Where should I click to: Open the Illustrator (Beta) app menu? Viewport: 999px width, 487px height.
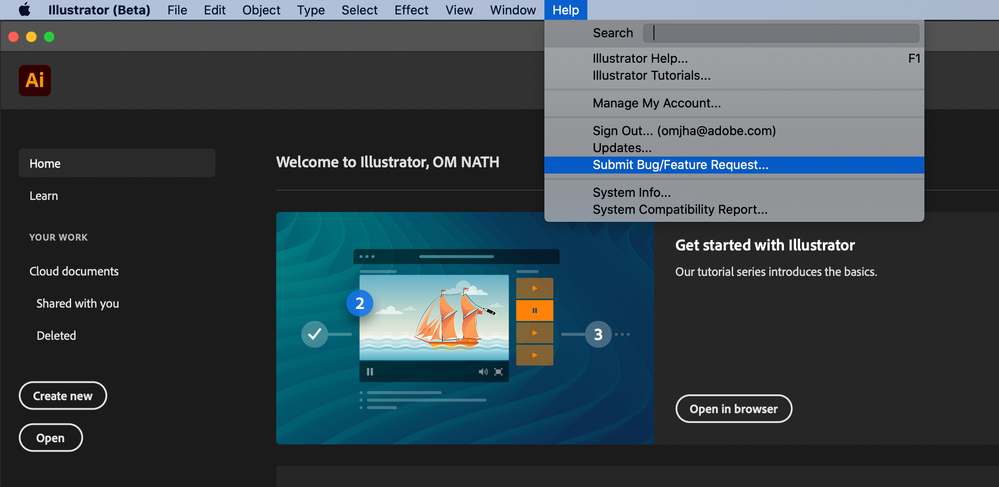pos(99,10)
